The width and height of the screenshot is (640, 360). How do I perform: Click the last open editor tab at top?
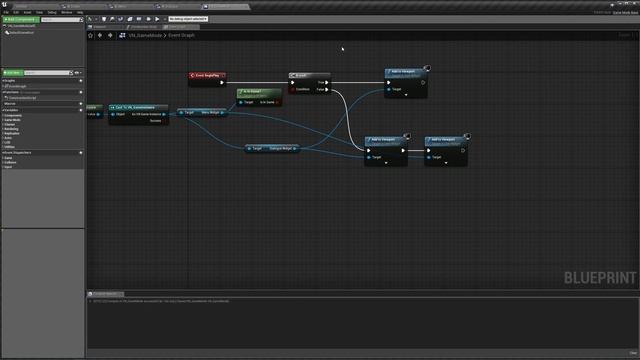(225, 7)
